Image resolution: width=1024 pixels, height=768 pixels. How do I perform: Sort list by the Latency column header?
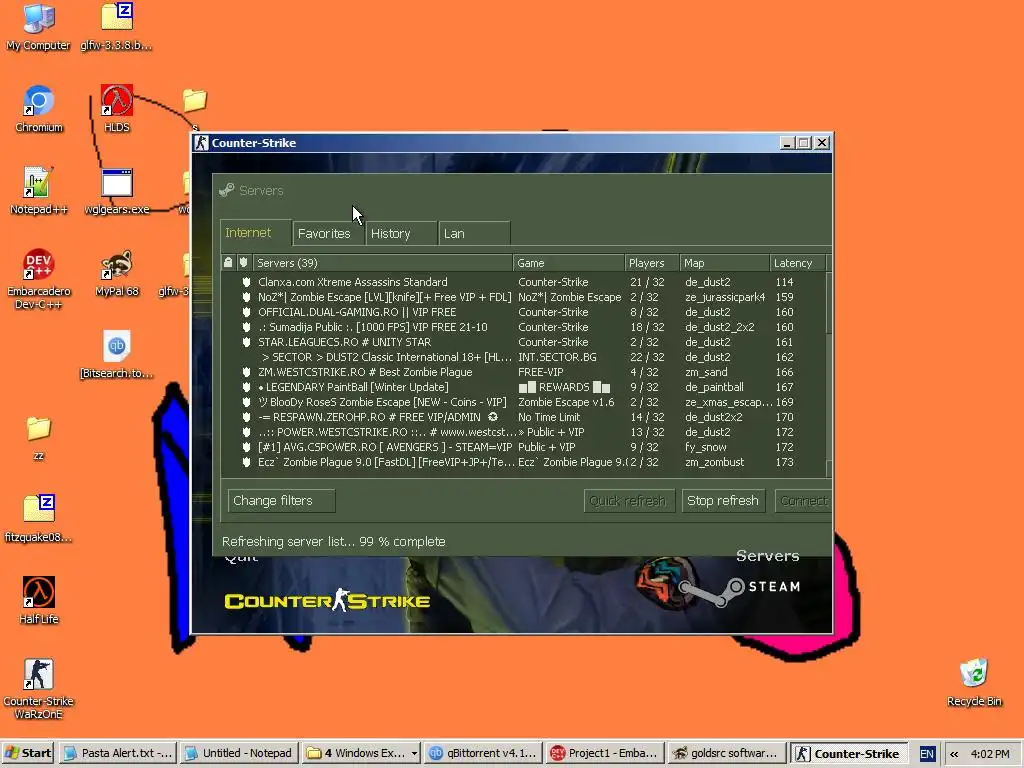coord(798,263)
